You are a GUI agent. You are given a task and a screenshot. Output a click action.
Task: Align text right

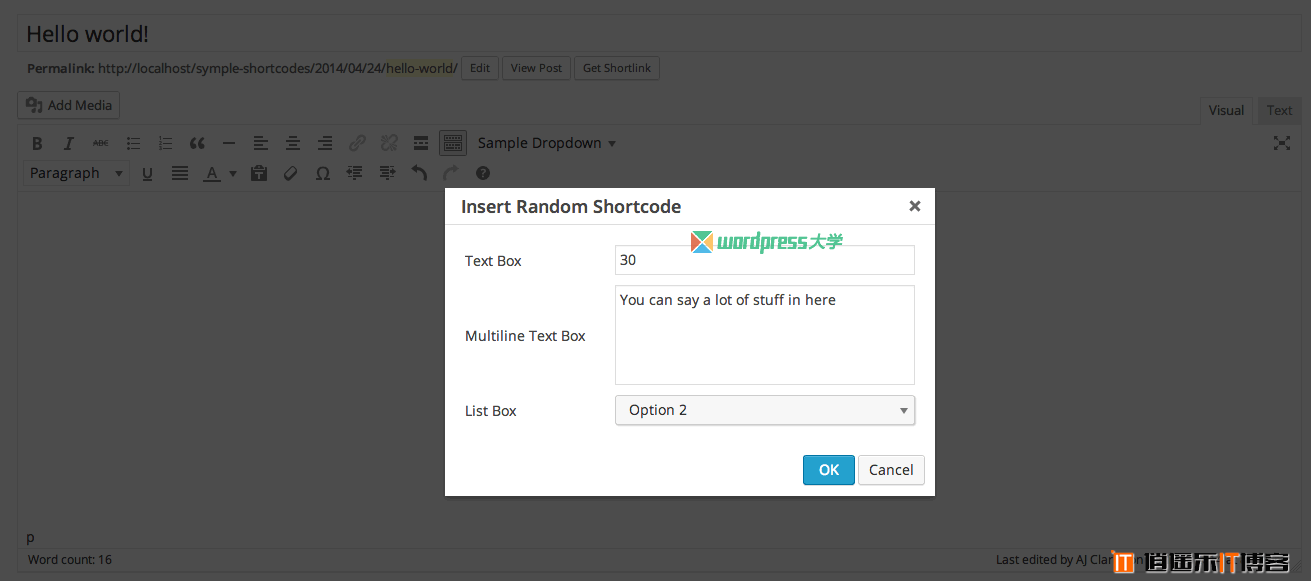click(325, 143)
